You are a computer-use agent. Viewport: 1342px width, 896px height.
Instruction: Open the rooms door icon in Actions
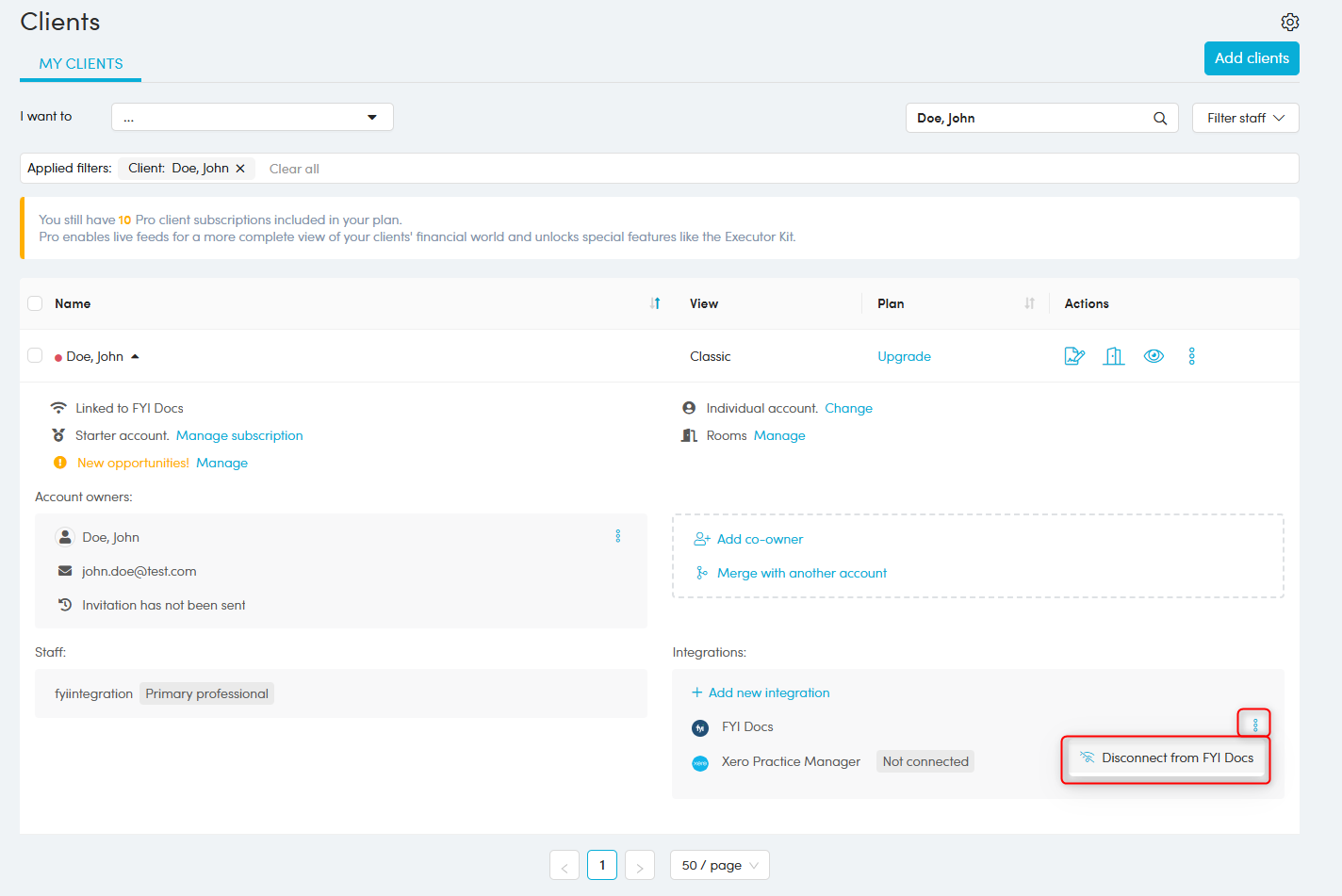click(x=1114, y=356)
